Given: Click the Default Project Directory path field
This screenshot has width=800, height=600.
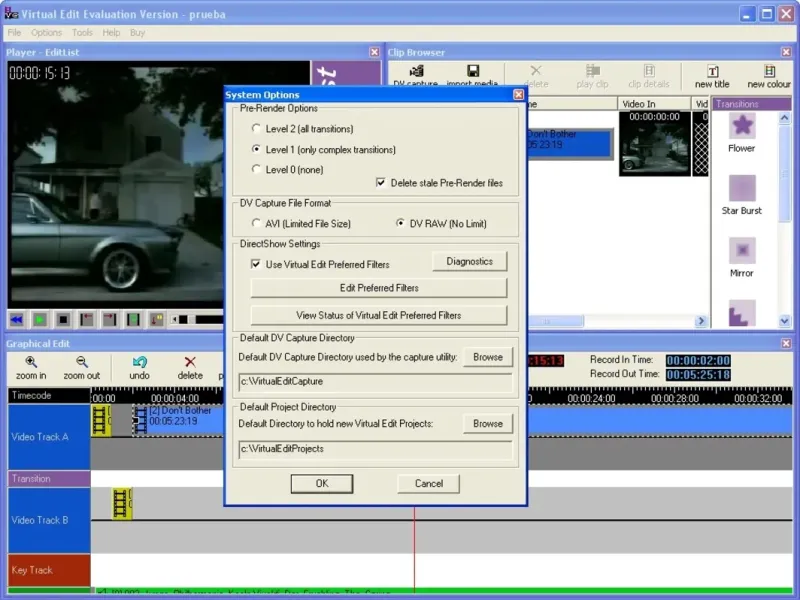Looking at the screenshot, I should pyautogui.click(x=375, y=449).
